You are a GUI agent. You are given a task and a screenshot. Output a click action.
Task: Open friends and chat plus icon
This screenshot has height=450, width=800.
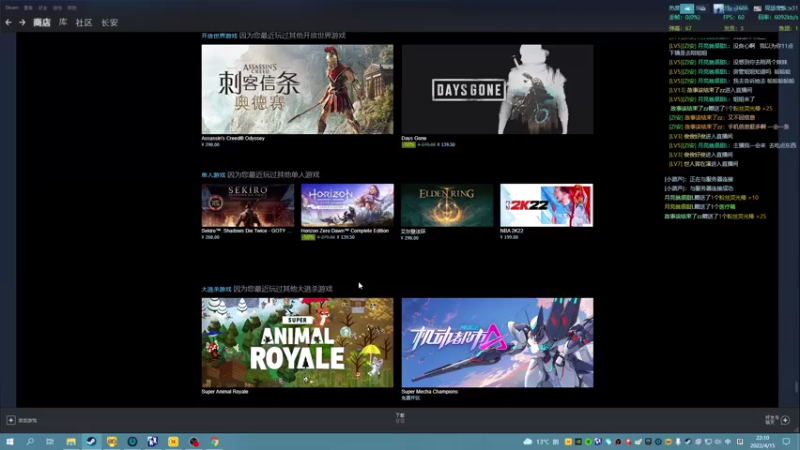click(x=785, y=420)
